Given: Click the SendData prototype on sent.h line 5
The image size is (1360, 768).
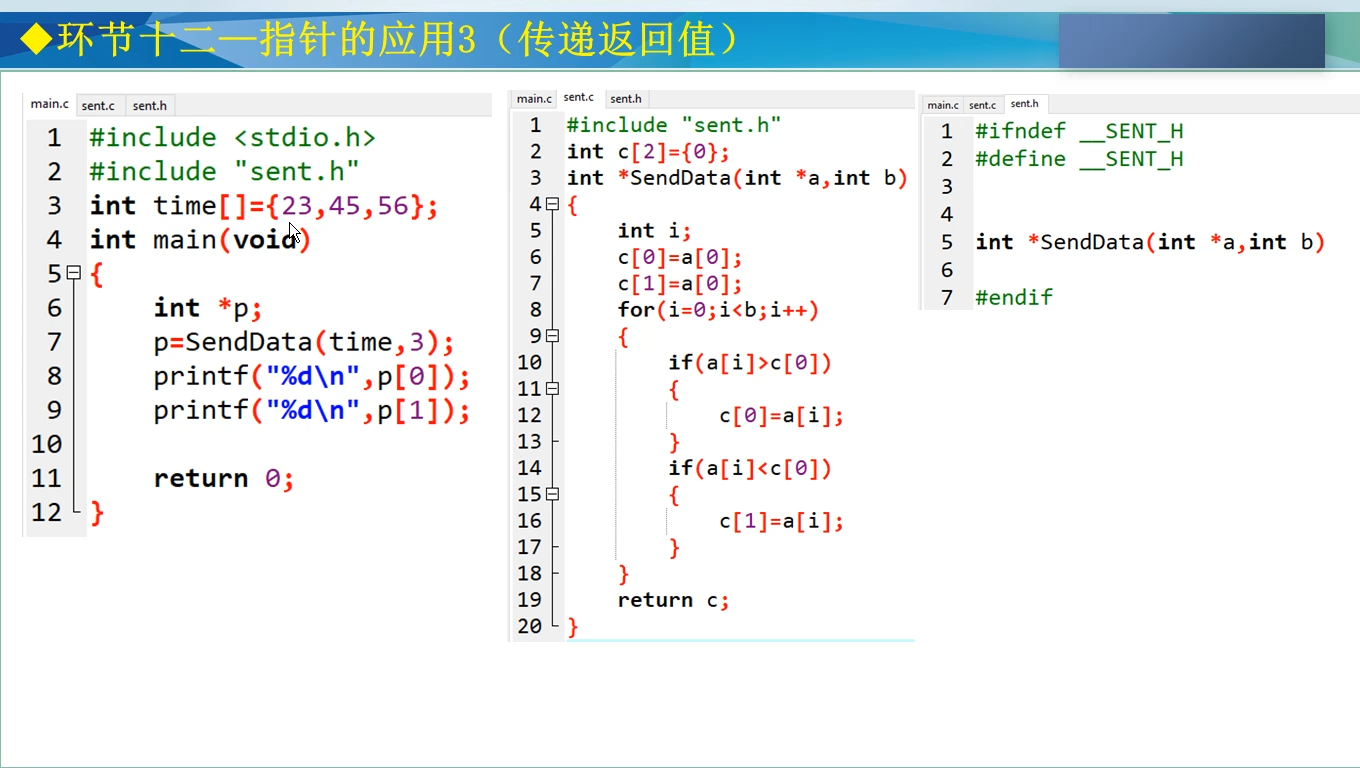Looking at the screenshot, I should (1150, 242).
